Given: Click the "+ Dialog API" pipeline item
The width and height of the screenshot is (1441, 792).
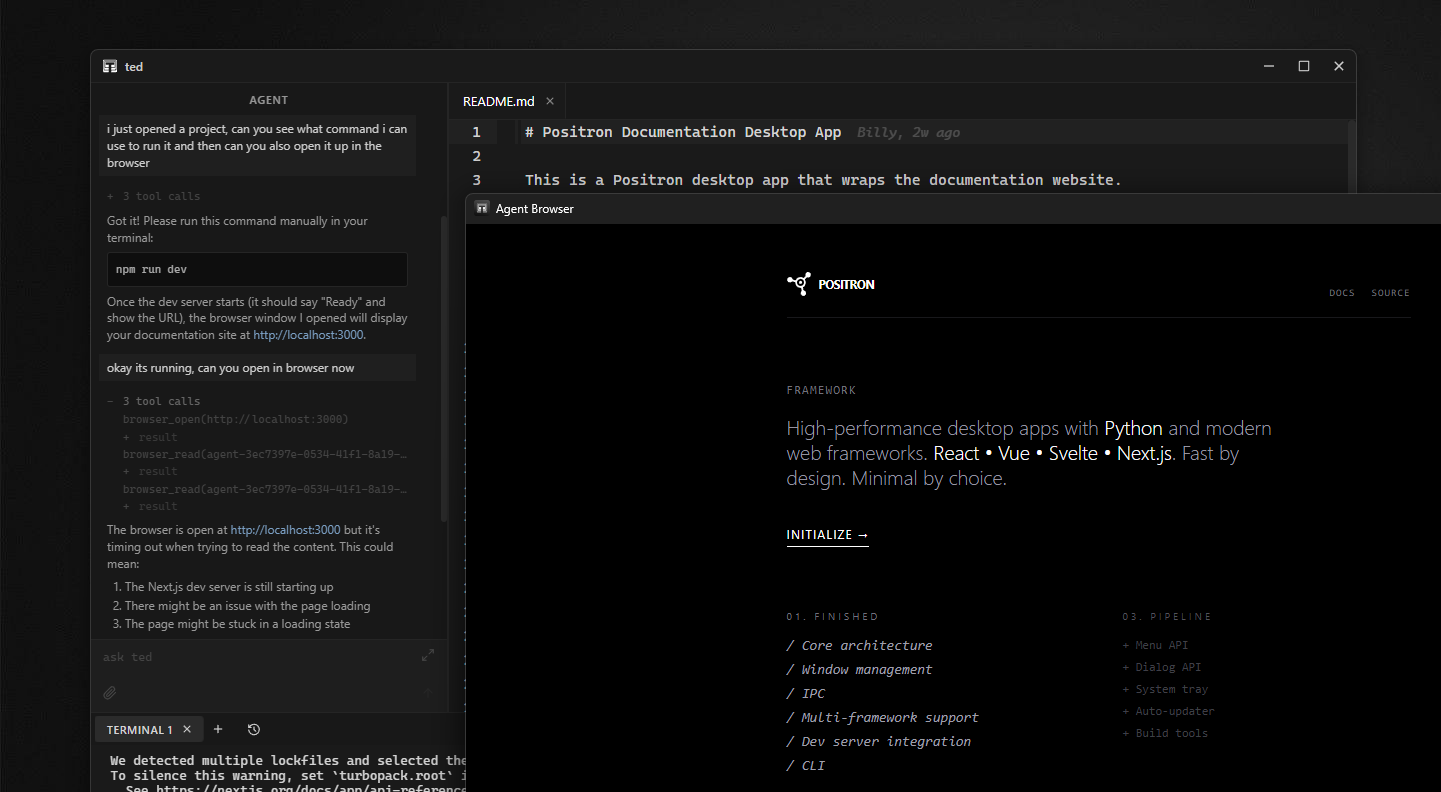Looking at the screenshot, I should pos(1162,667).
